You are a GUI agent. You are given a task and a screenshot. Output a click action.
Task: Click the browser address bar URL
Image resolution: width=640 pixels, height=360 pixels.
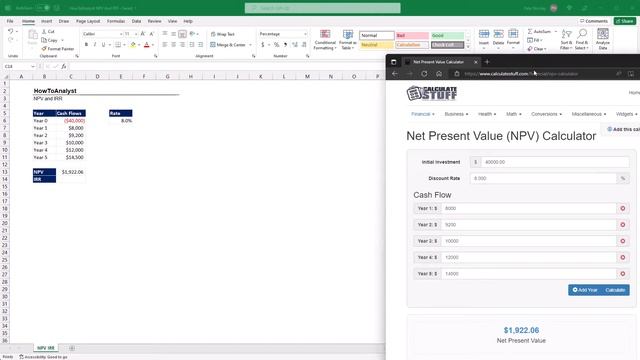coord(521,74)
